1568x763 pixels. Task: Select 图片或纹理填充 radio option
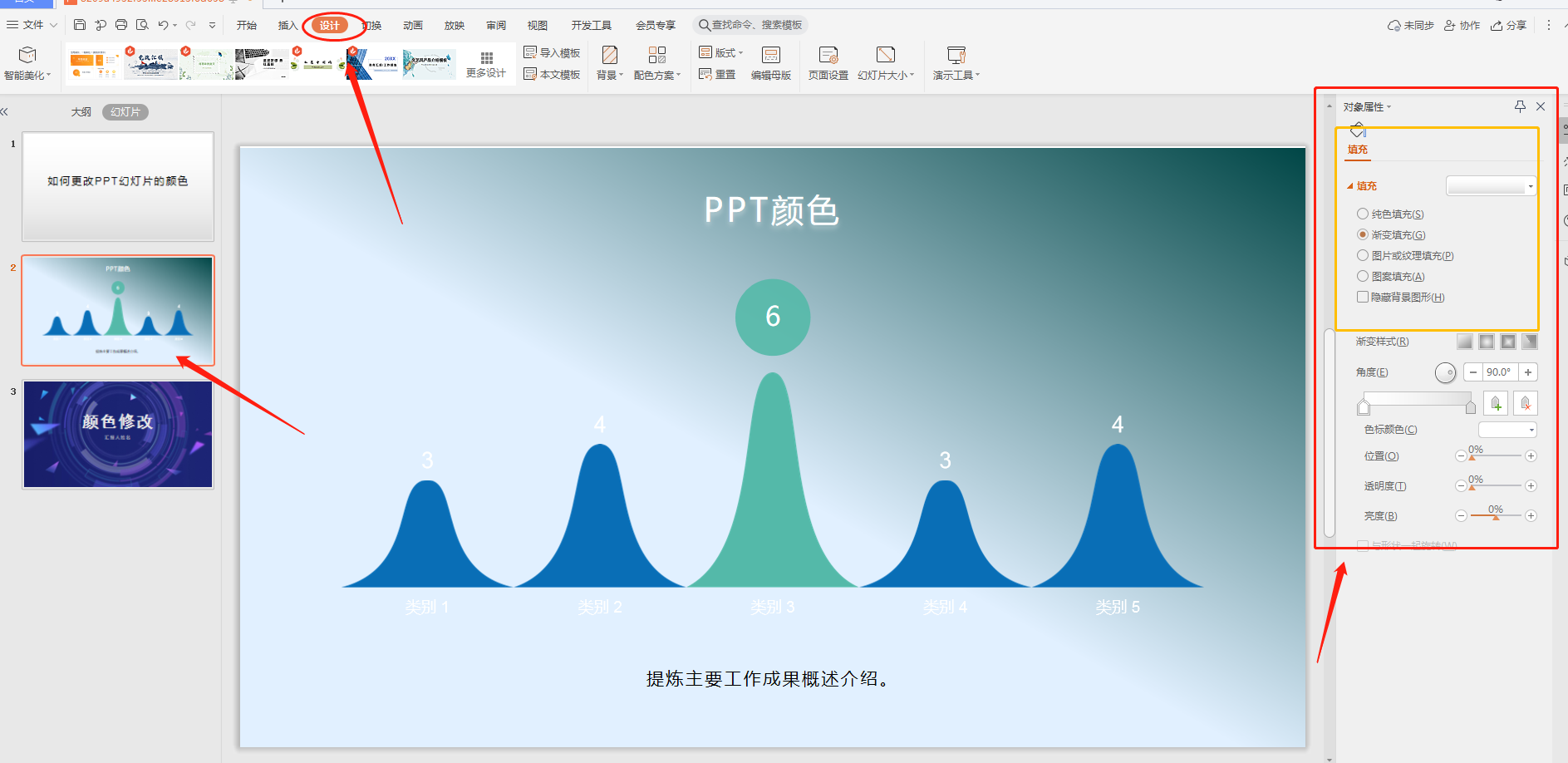click(x=1363, y=256)
